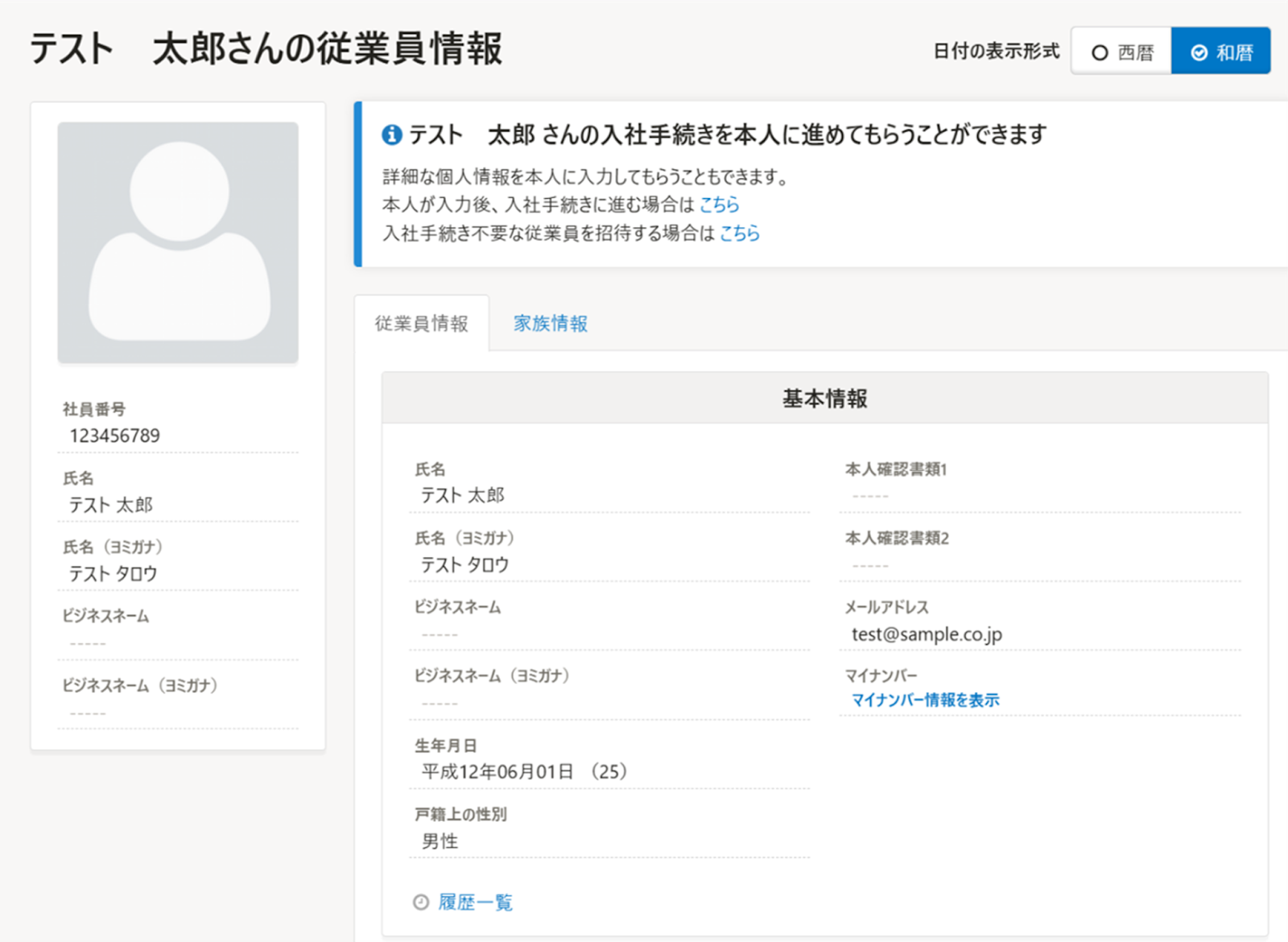Select the 和暦 date format option
Viewport: 1288px width, 942px height.
tap(1221, 52)
